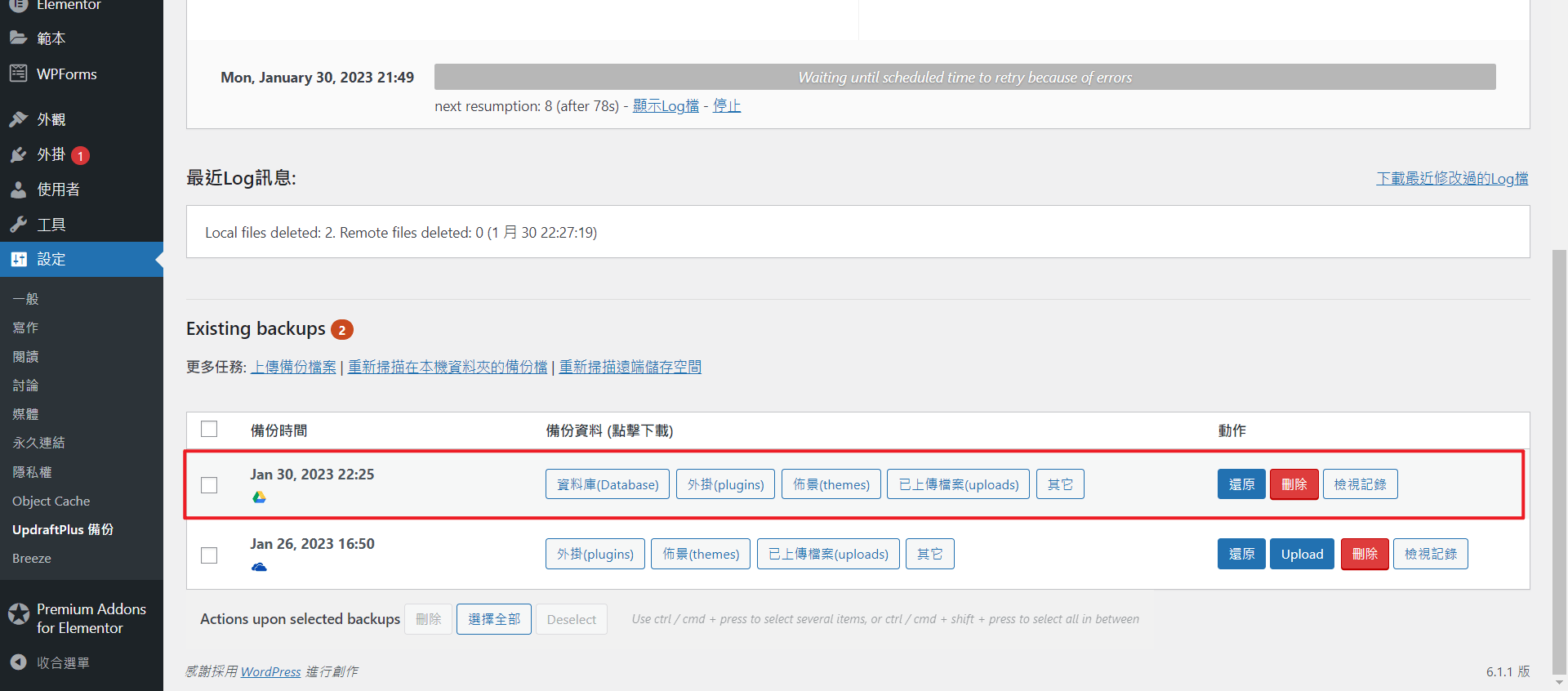Click the scrollbar down arrow

pyautogui.click(x=1559, y=683)
